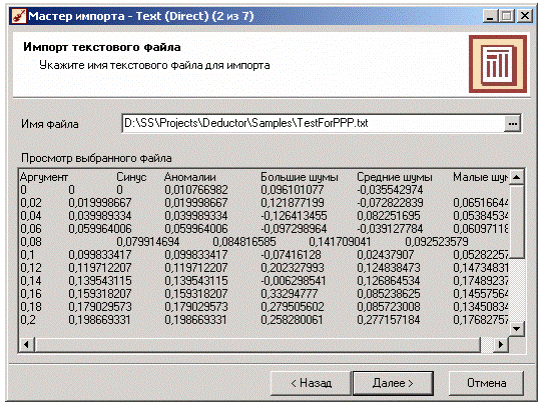Click the Аномалии column header text
543x403 pixels.
pyautogui.click(x=190, y=177)
